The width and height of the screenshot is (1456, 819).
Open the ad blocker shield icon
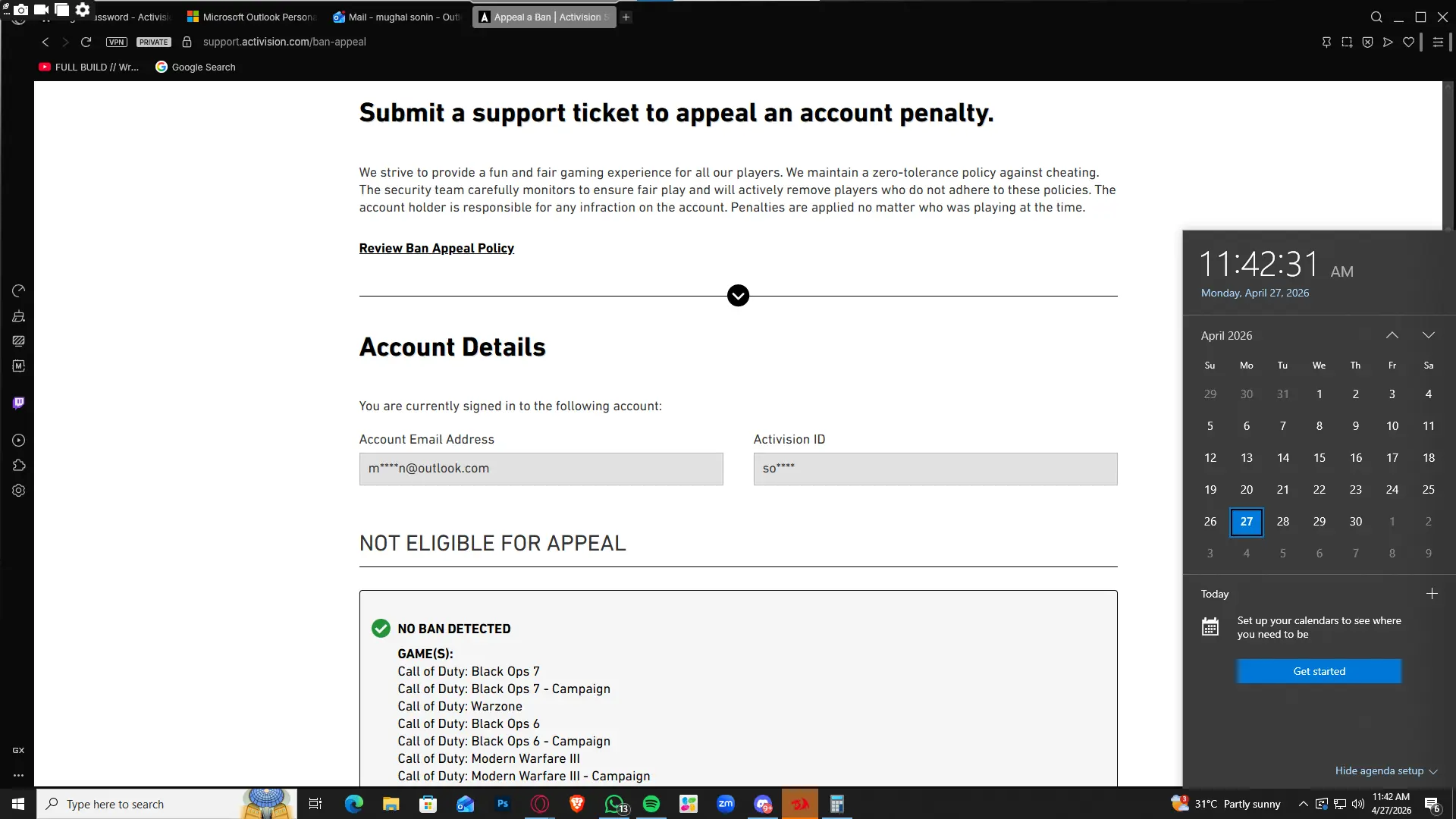pyautogui.click(x=1367, y=42)
